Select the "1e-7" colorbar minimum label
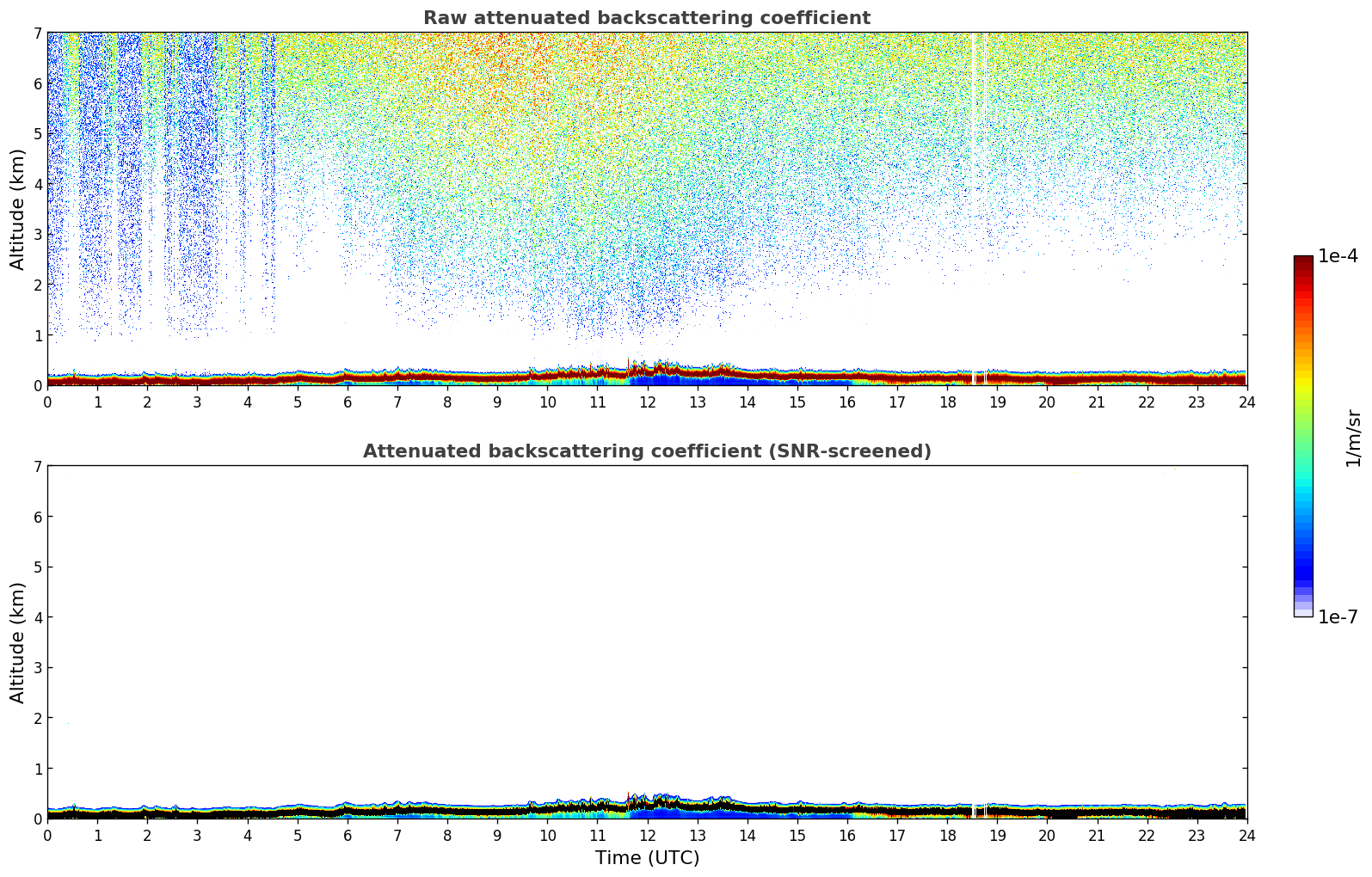Viewport: 1372px width, 877px height. 1338,617
